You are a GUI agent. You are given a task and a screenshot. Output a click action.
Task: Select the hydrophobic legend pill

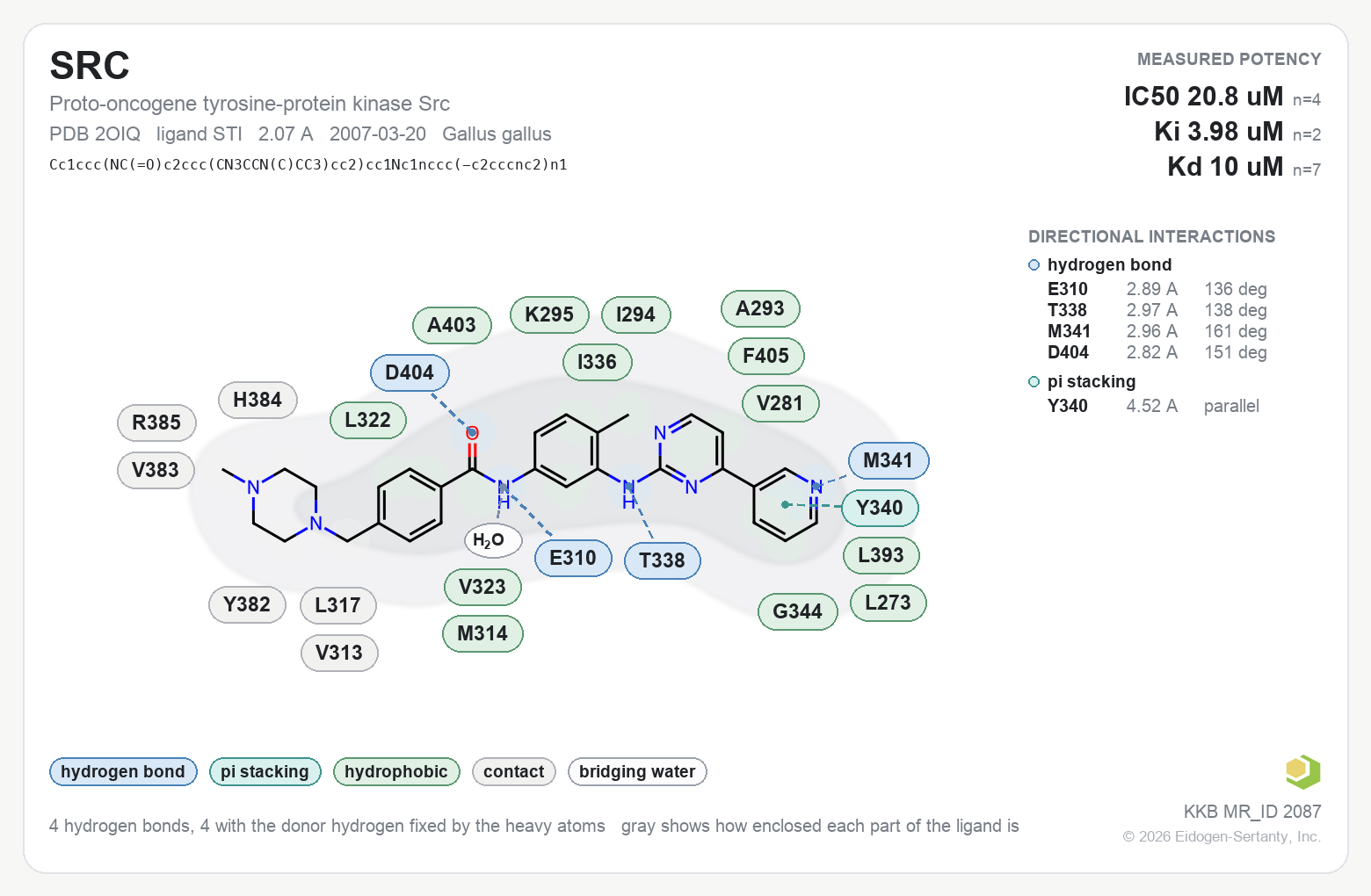(x=396, y=772)
